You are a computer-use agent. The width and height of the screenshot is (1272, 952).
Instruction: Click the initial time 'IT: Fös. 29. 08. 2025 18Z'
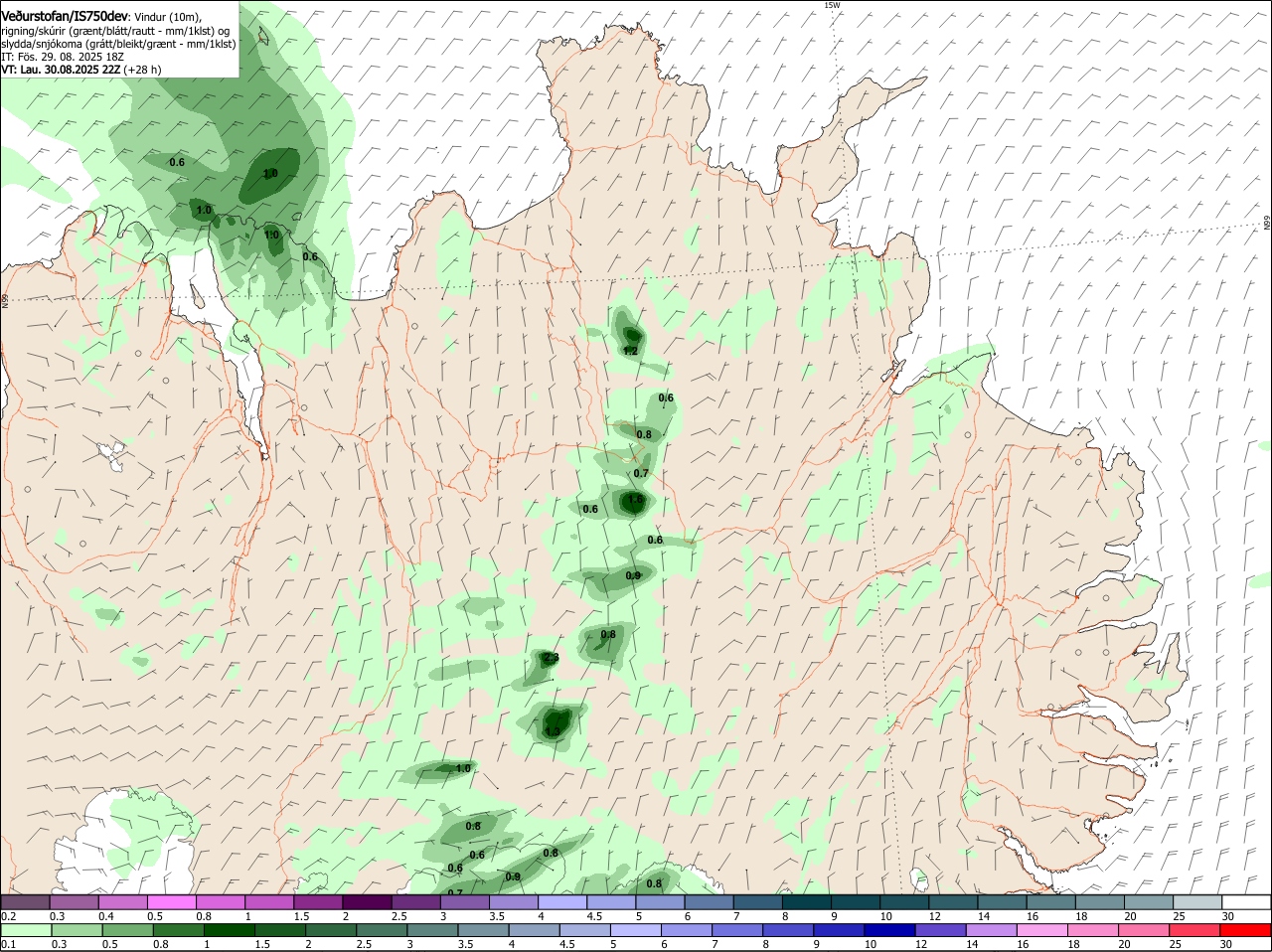tap(63, 57)
